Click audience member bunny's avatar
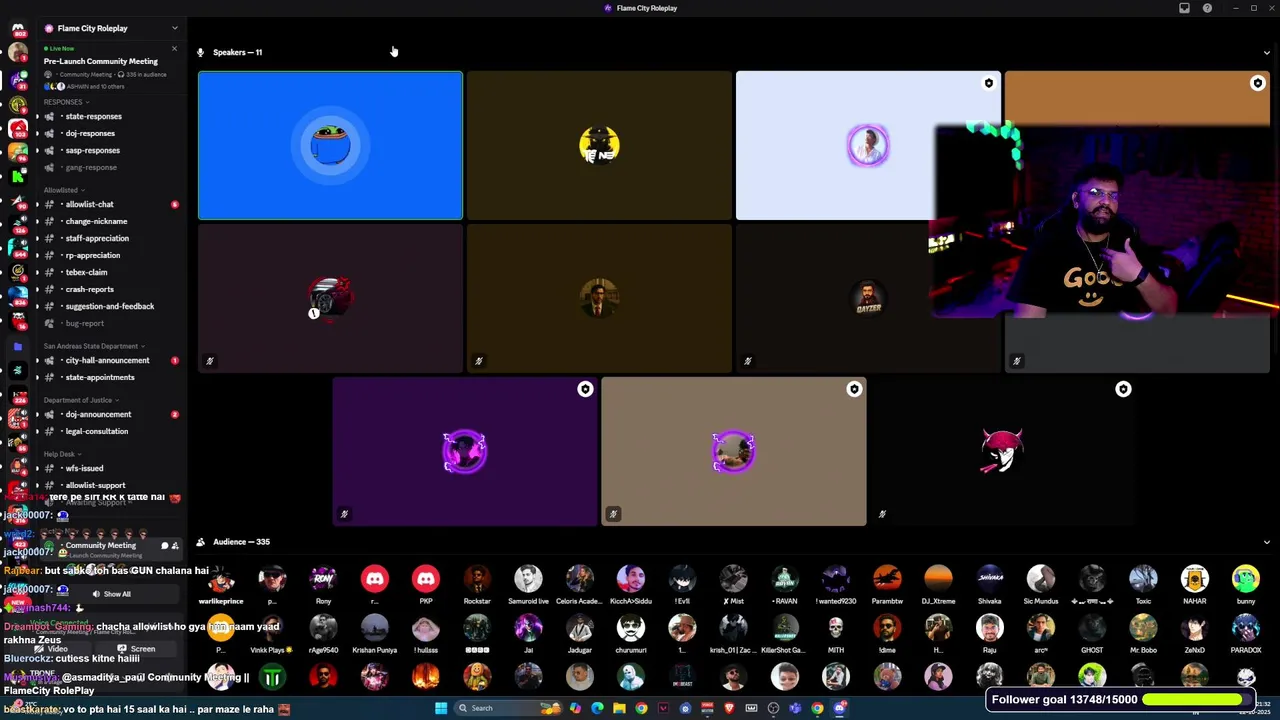This screenshot has width=1280, height=720. [x=1246, y=579]
